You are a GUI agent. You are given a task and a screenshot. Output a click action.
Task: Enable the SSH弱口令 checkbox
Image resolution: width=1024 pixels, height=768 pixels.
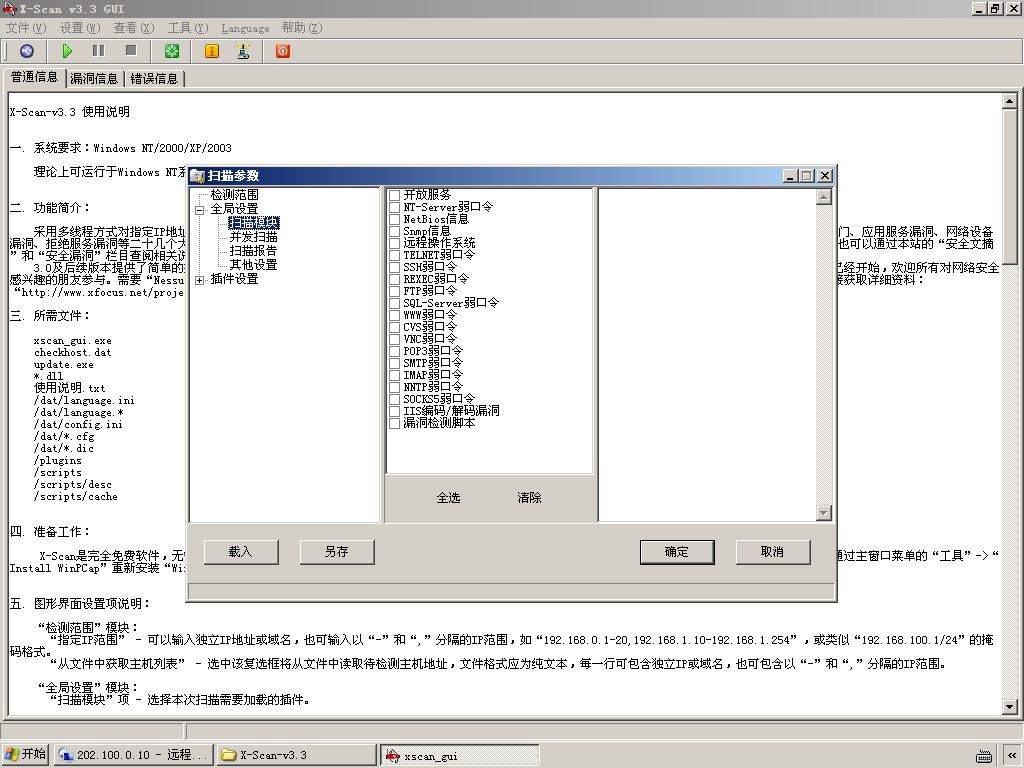click(x=394, y=267)
